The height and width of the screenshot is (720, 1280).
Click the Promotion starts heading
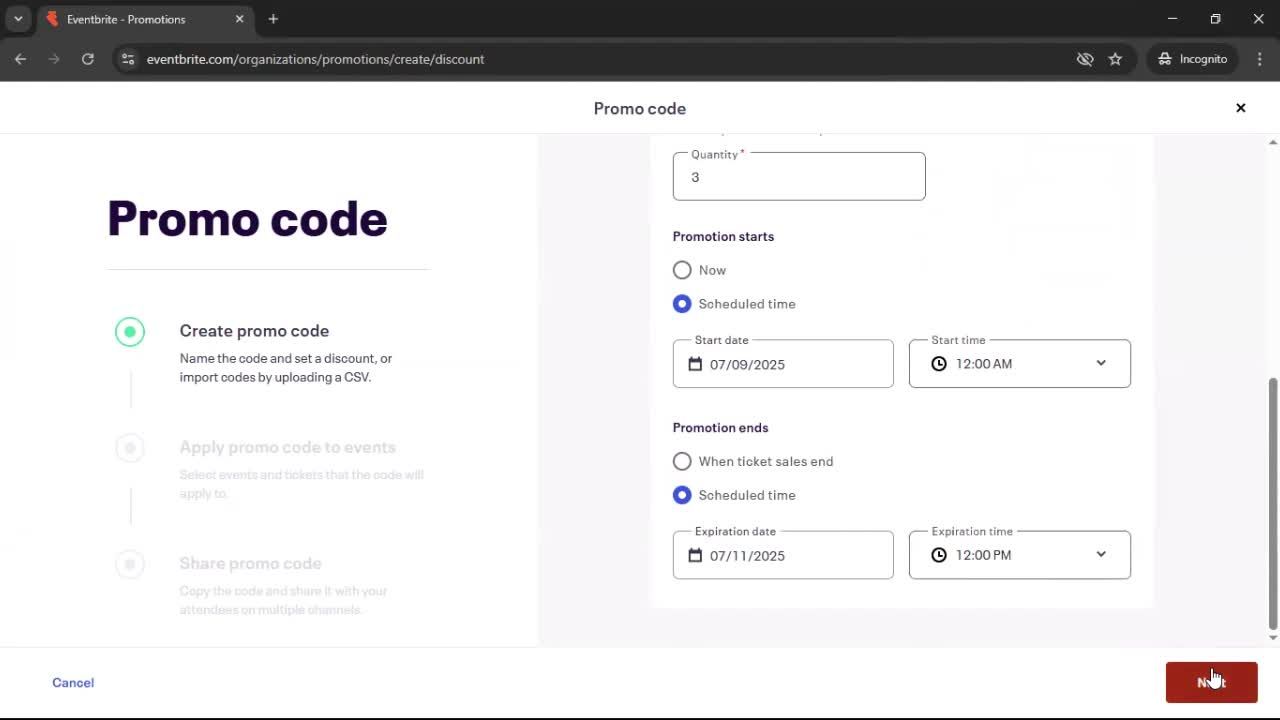(x=723, y=236)
